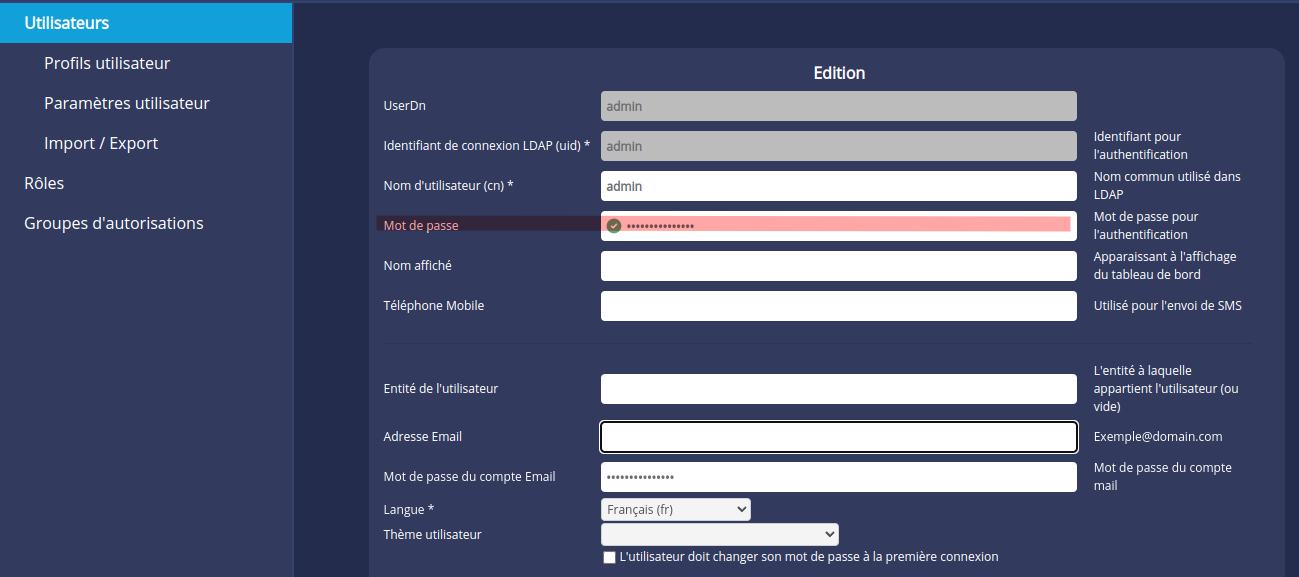Click the Adresse Email input field
This screenshot has height=577, width=1299.
tap(838, 436)
